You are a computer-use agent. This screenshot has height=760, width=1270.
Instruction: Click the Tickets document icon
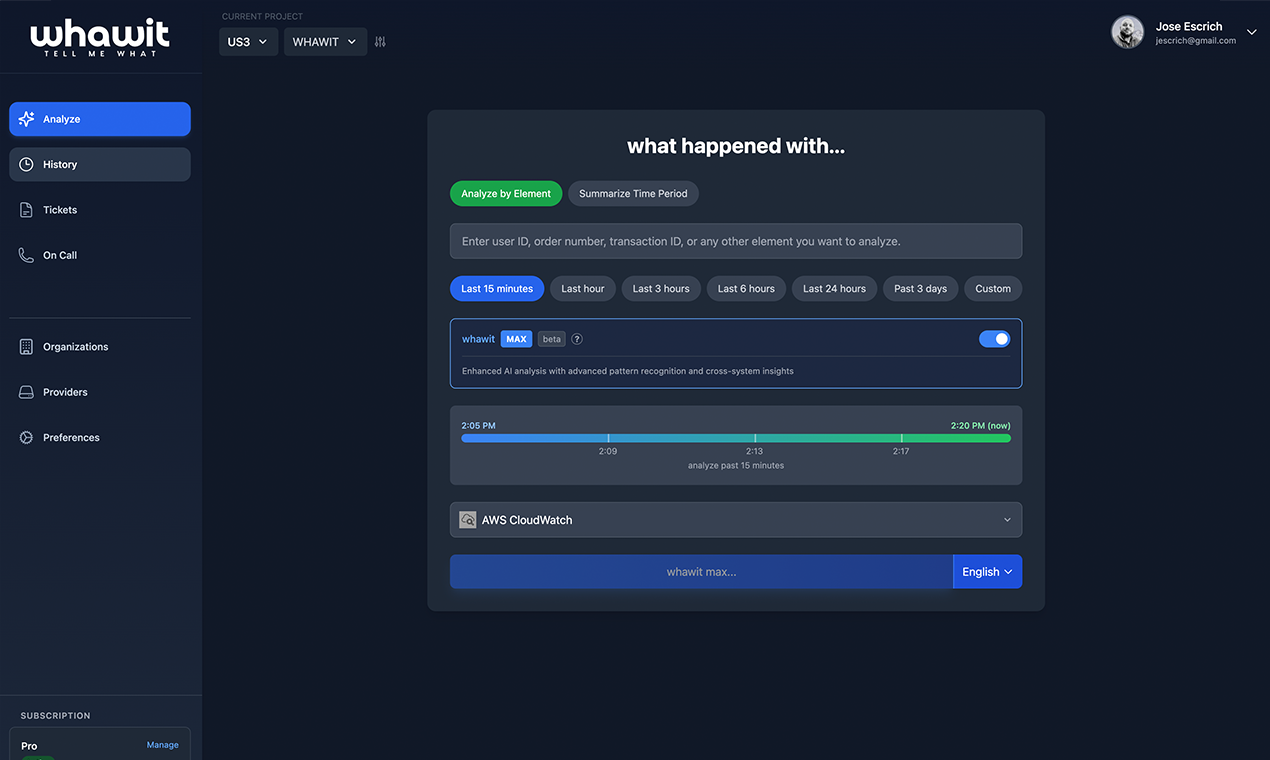click(x=27, y=210)
